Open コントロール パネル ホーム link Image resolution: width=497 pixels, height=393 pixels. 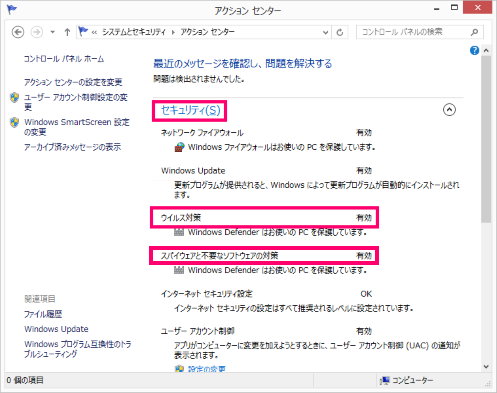64,59
